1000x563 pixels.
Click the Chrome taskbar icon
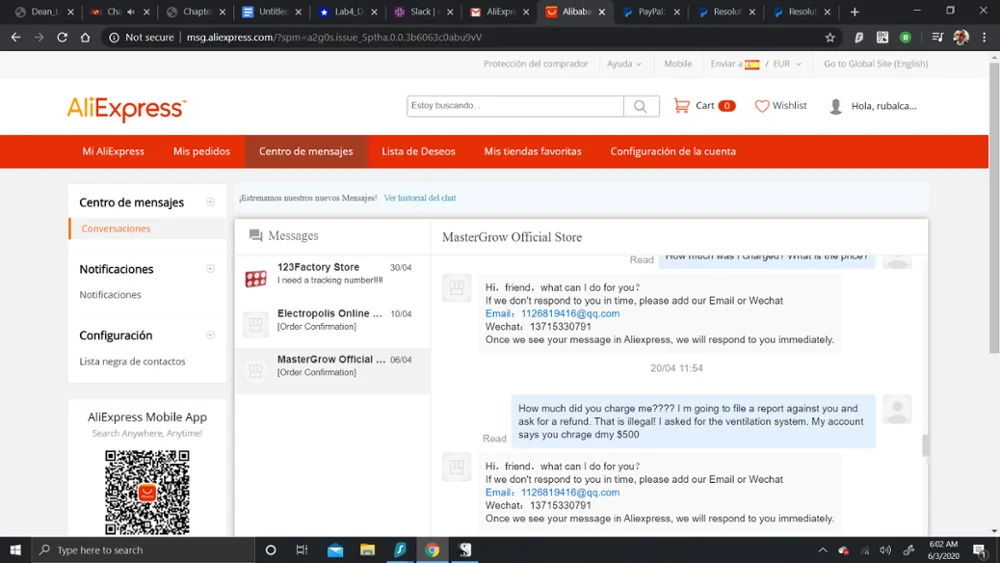(x=432, y=550)
